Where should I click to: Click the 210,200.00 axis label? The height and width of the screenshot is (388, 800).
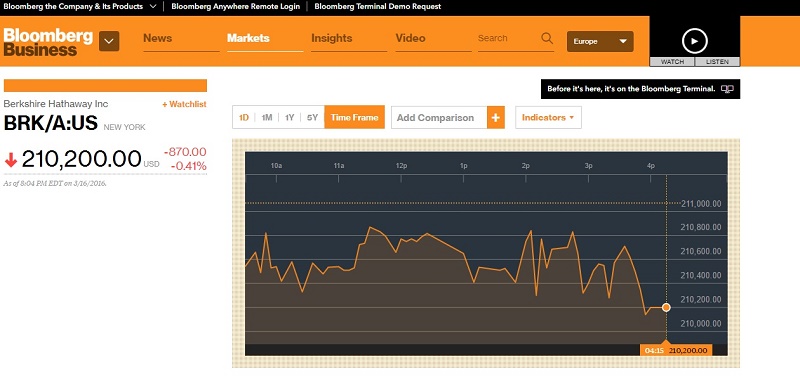coord(701,299)
